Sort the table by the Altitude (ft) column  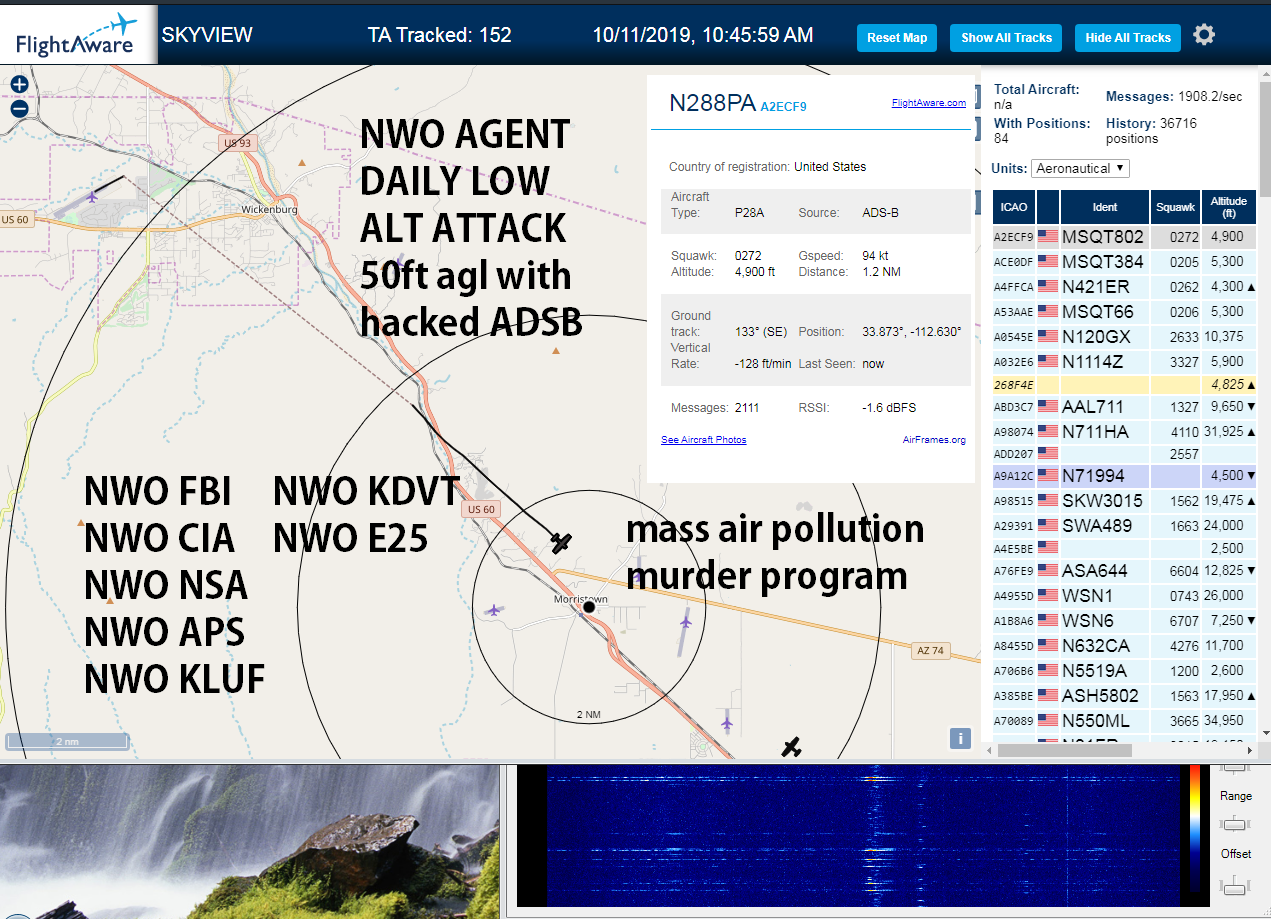pyautogui.click(x=1229, y=207)
